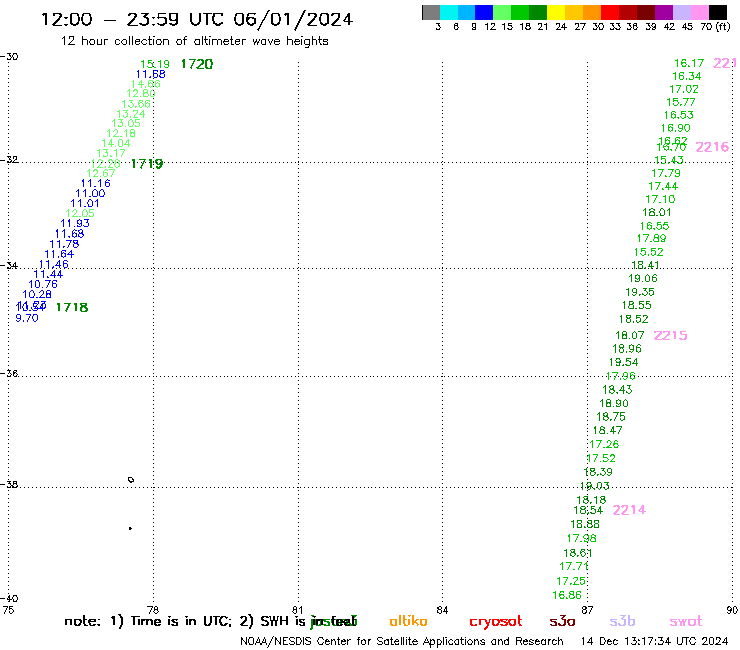Pick the purple swatch in the color scale
The width and height of the screenshot is (740, 650).
[664, 12]
